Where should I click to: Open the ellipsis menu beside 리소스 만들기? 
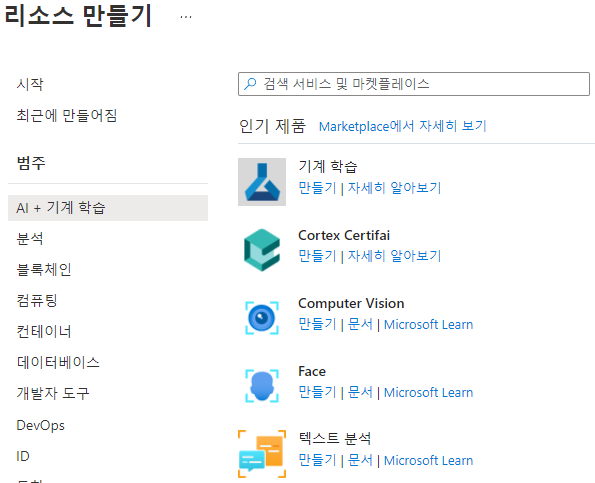point(186,17)
